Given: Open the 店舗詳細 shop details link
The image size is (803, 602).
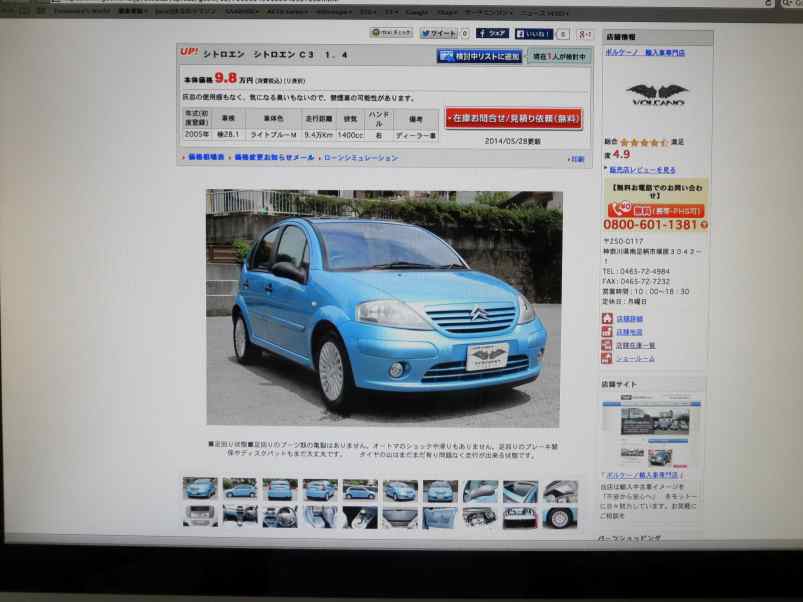Looking at the screenshot, I should (x=629, y=319).
